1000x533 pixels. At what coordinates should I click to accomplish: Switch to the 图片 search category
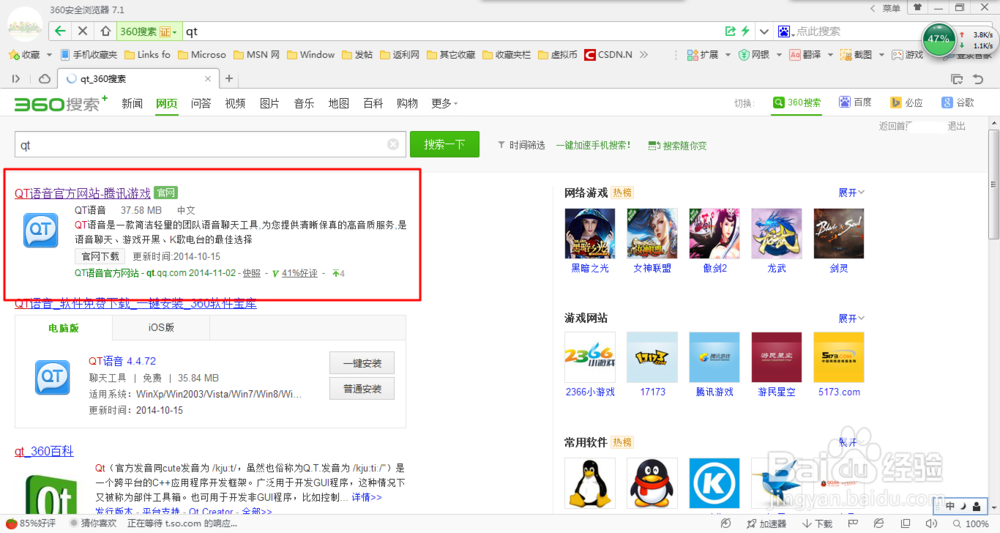[270, 103]
